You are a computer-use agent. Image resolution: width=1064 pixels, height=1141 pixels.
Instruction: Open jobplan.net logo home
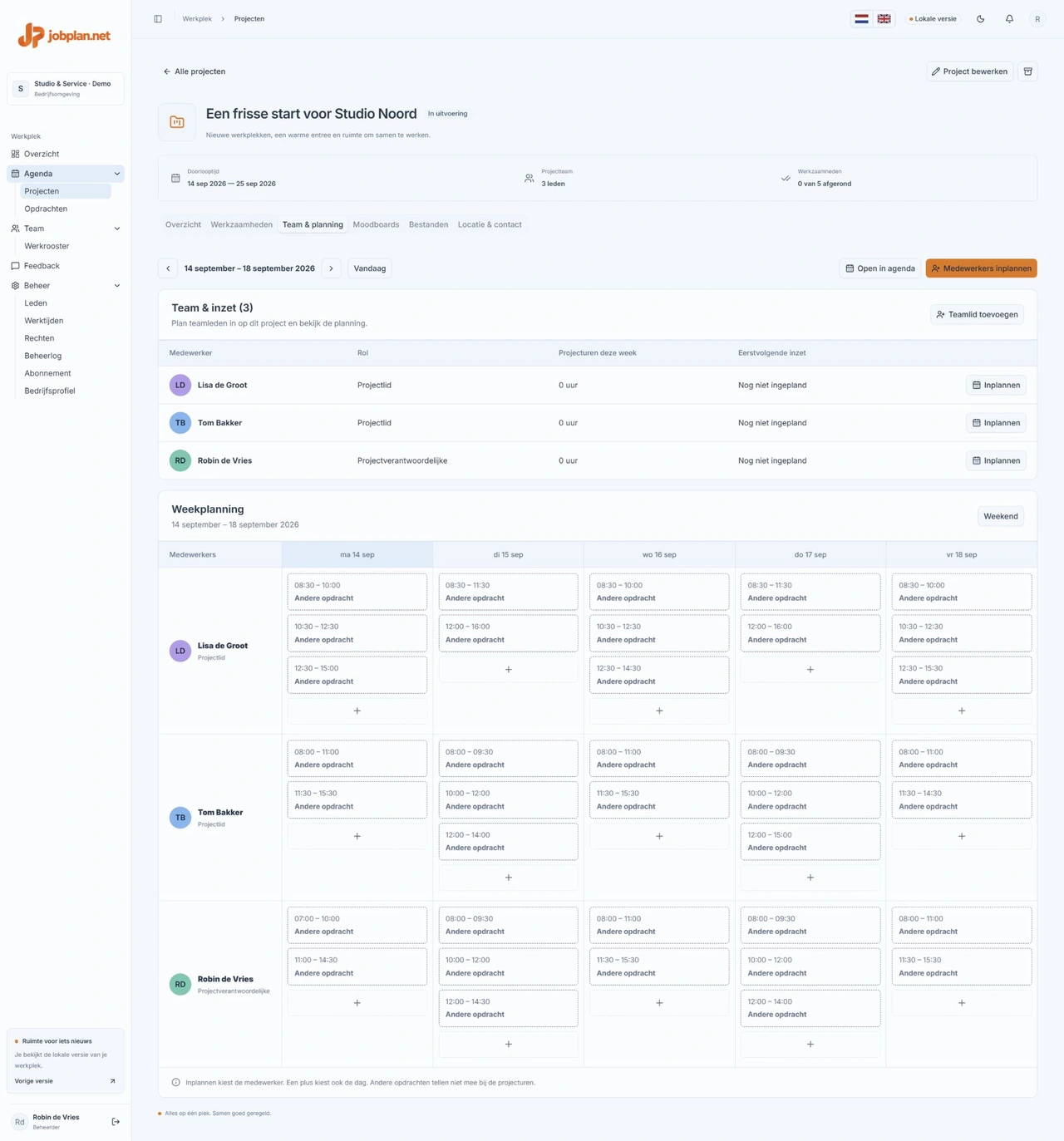(x=65, y=35)
